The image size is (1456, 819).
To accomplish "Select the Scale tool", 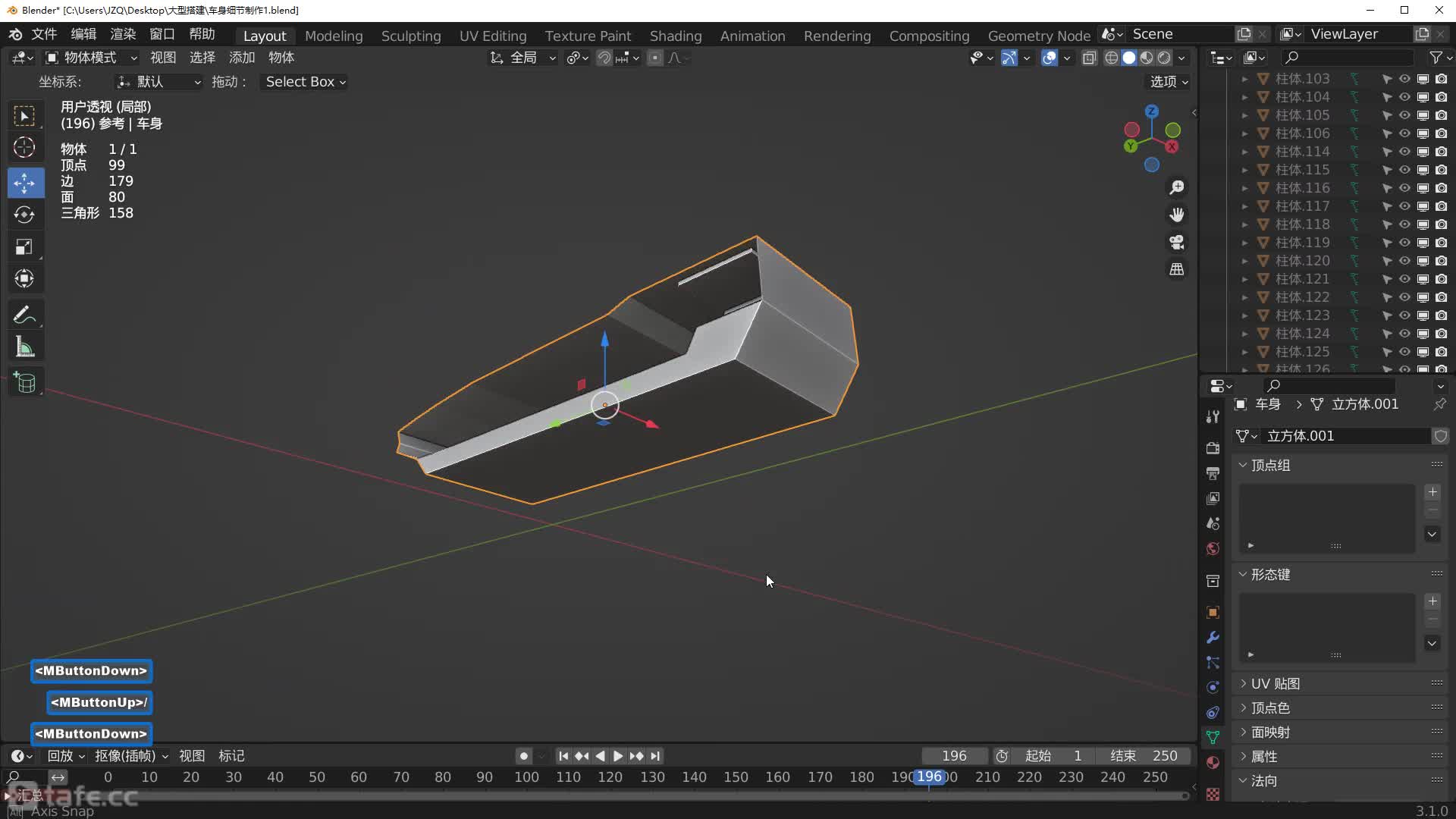I will (x=24, y=247).
